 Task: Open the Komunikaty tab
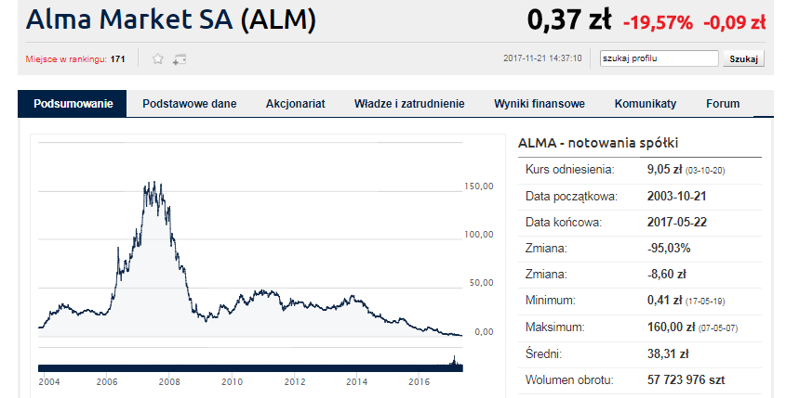pyautogui.click(x=645, y=104)
